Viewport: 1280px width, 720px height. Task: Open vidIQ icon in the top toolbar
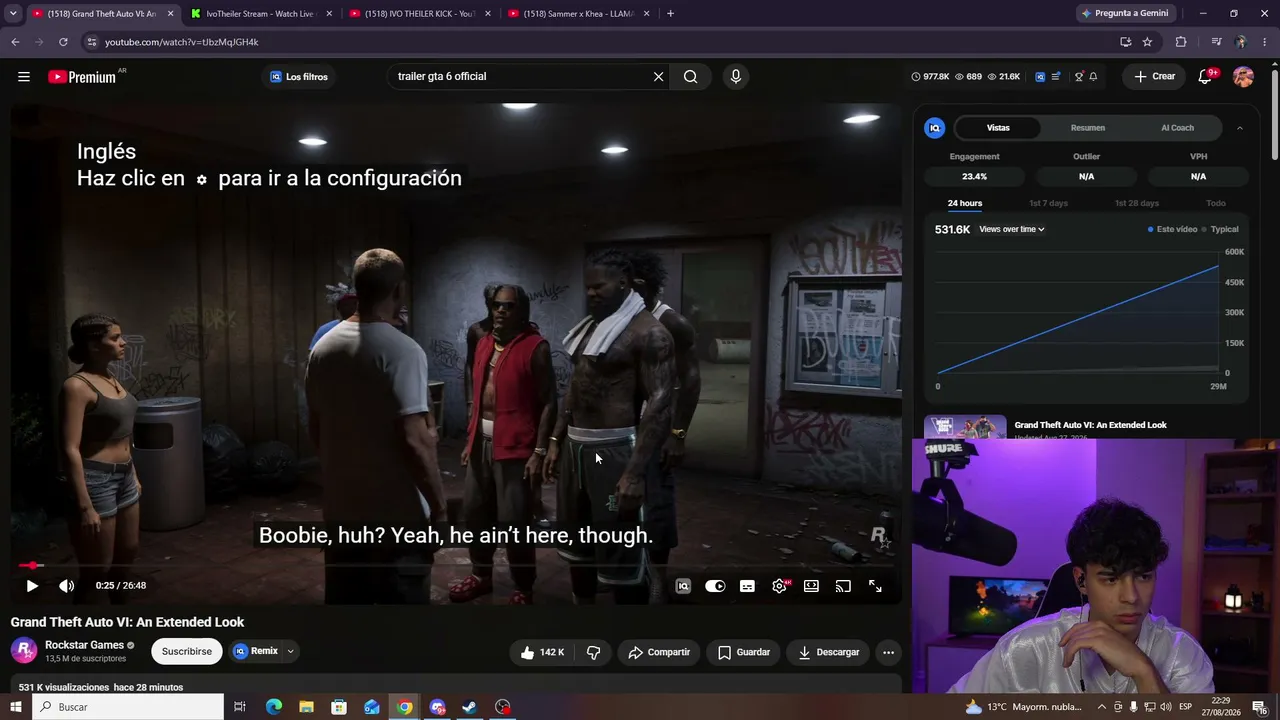(x=1040, y=77)
